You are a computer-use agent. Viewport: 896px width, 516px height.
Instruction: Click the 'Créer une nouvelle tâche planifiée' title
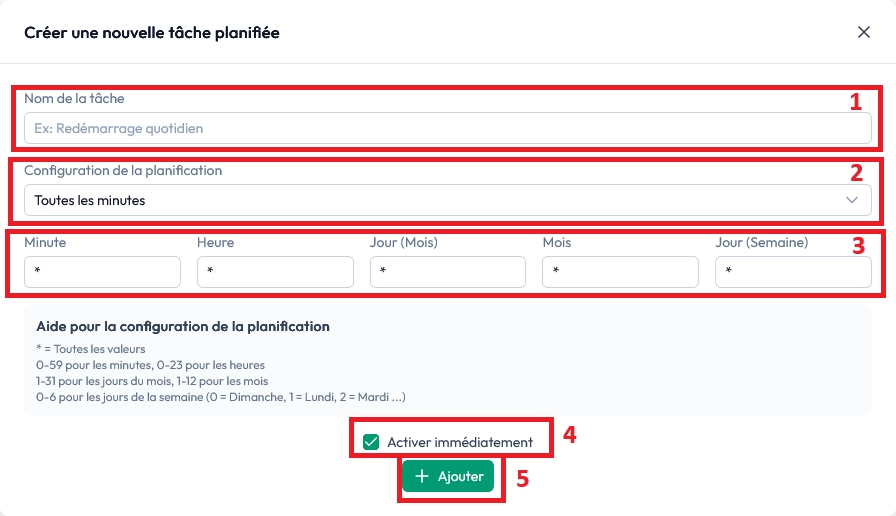pyautogui.click(x=152, y=33)
